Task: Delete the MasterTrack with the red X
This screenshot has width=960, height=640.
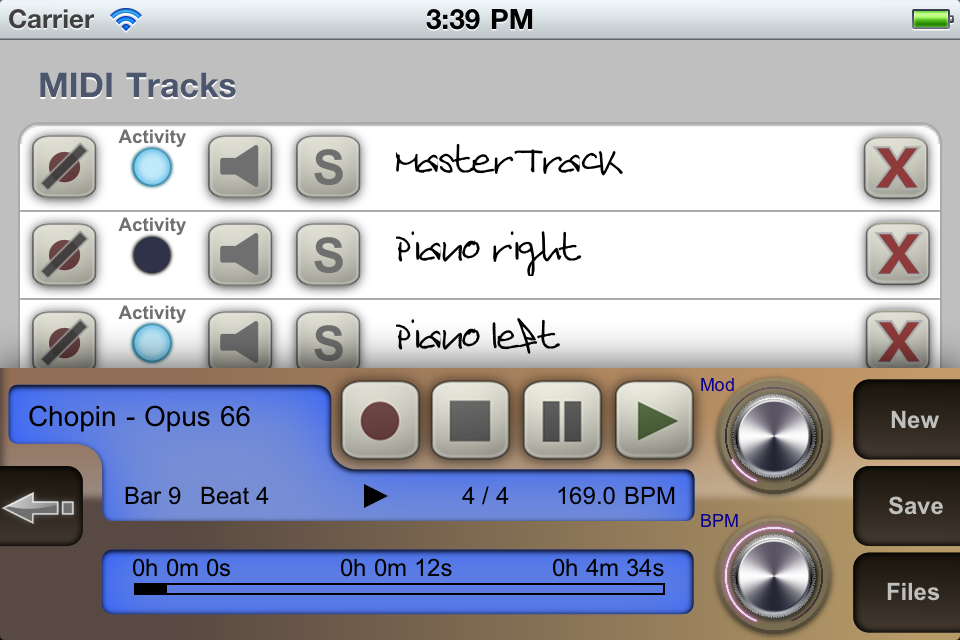Action: click(x=896, y=168)
